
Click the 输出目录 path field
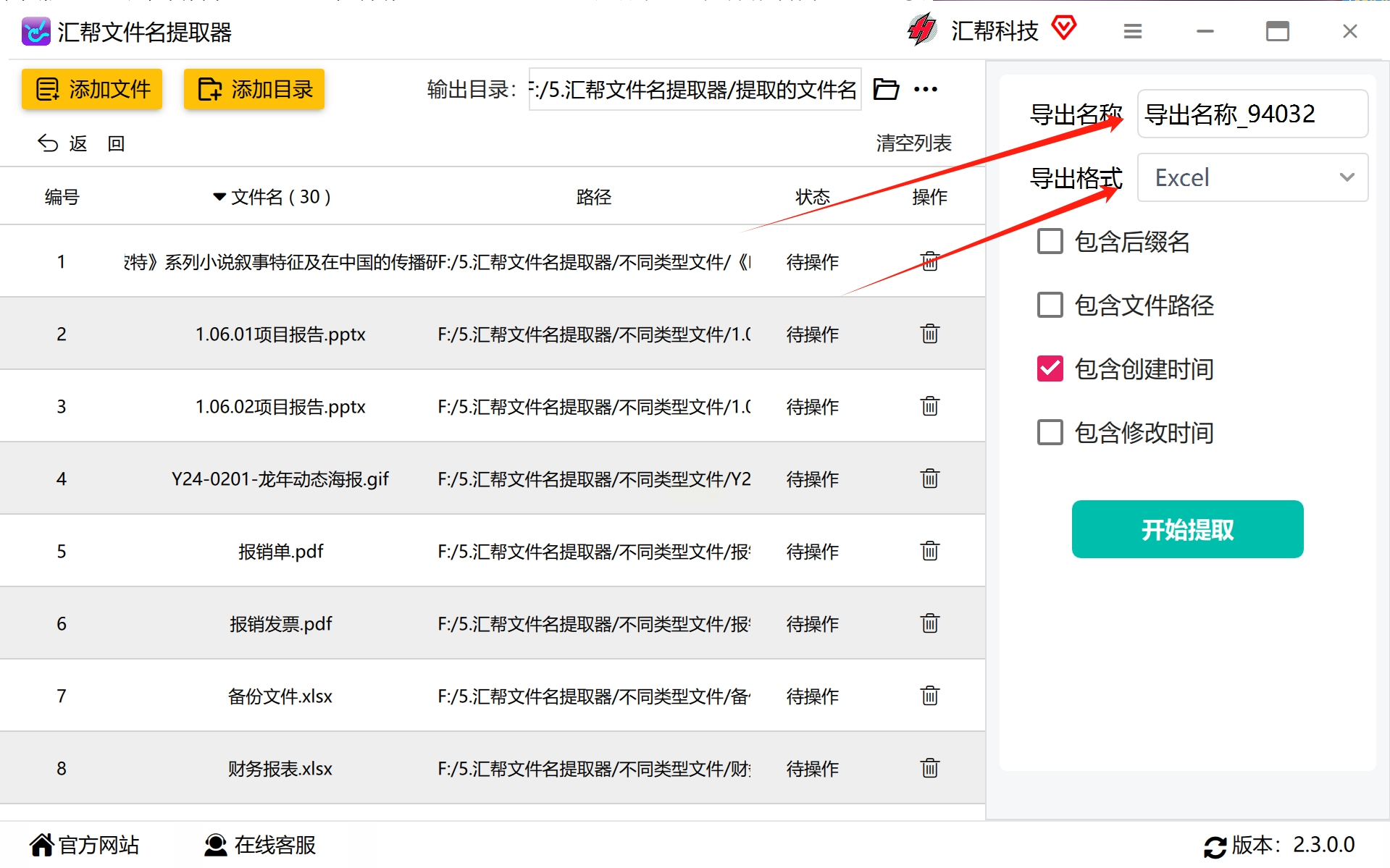point(695,89)
